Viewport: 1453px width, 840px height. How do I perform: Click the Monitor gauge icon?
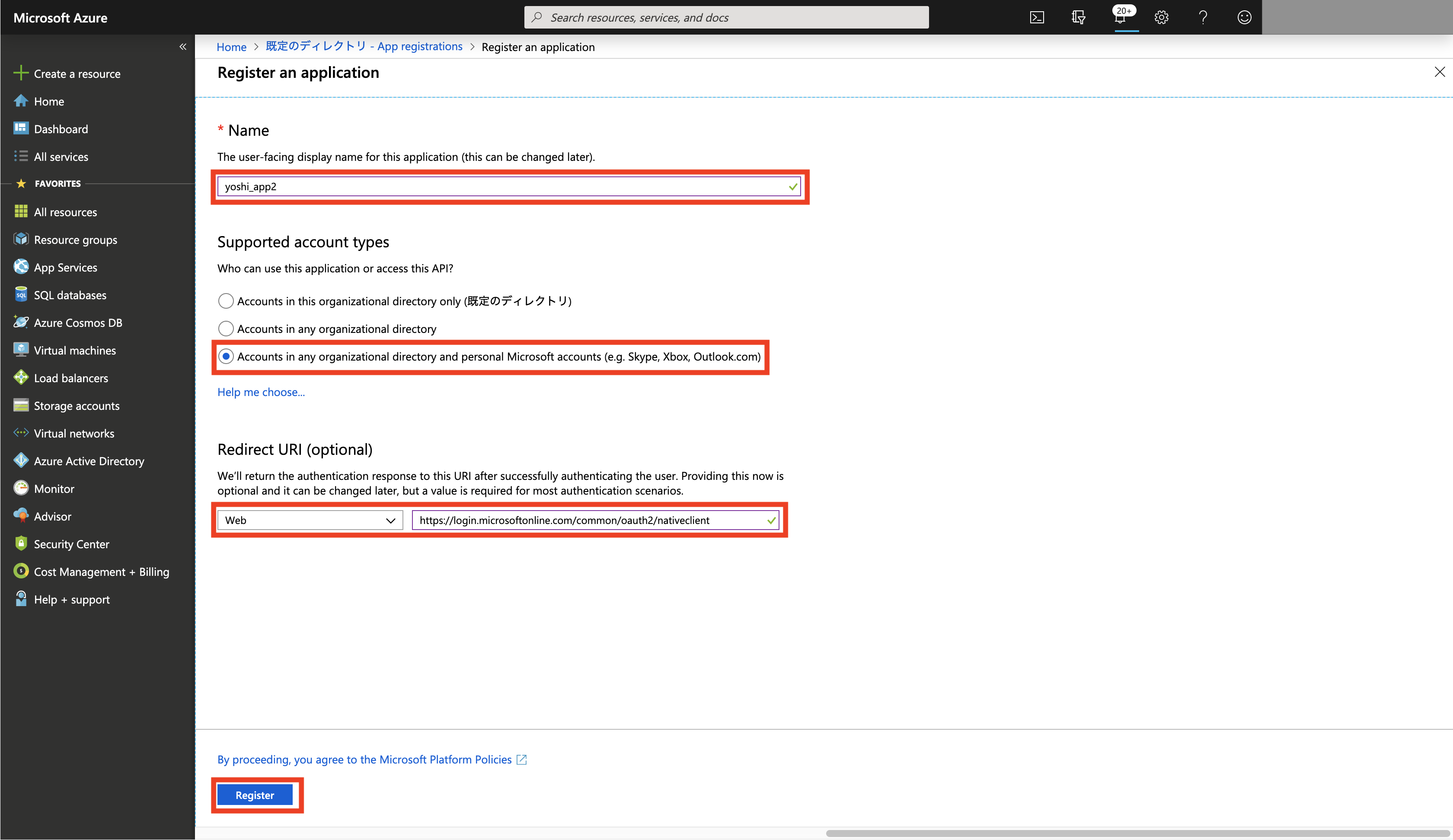tap(21, 488)
